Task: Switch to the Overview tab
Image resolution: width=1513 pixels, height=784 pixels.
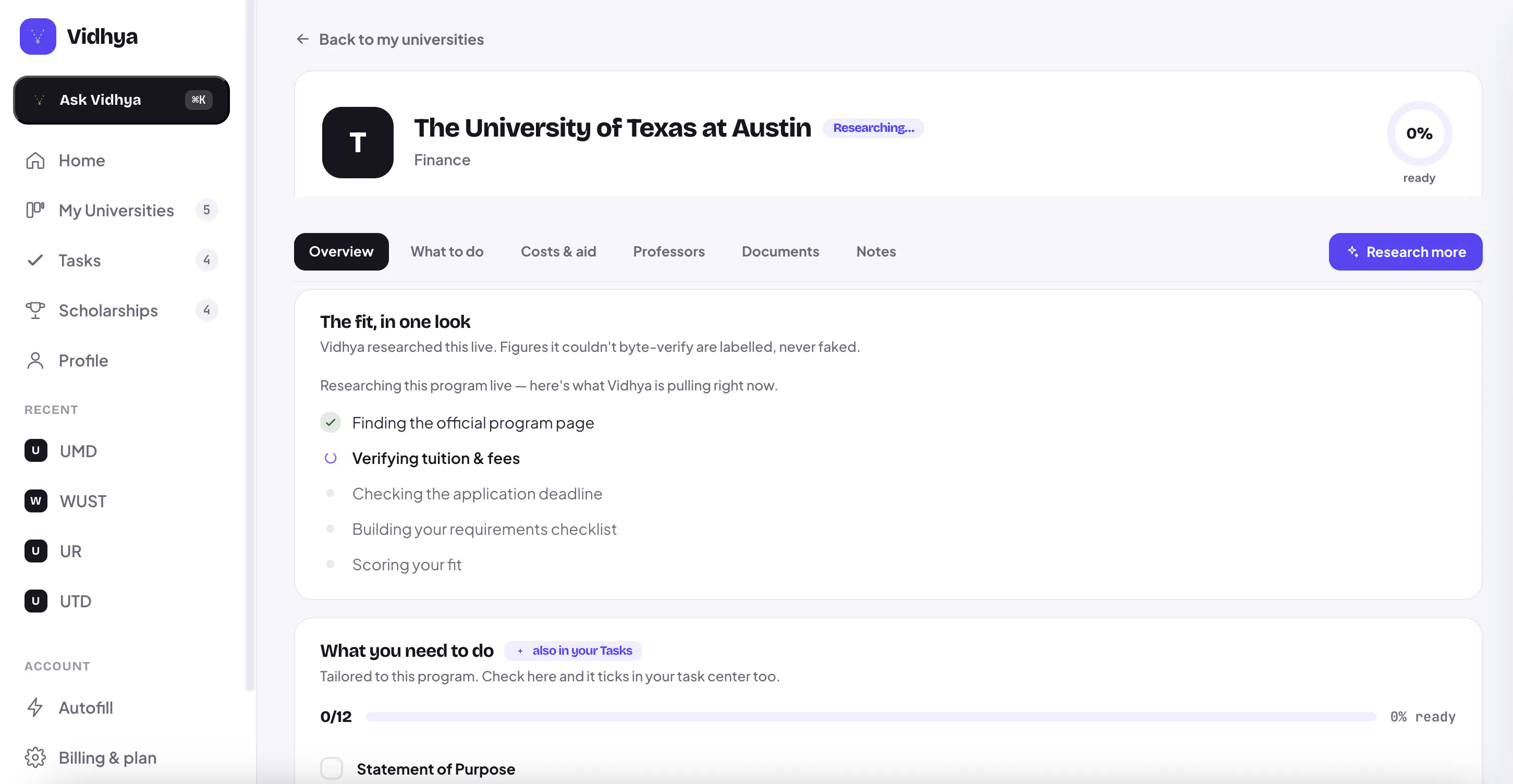Action: pyautogui.click(x=341, y=252)
